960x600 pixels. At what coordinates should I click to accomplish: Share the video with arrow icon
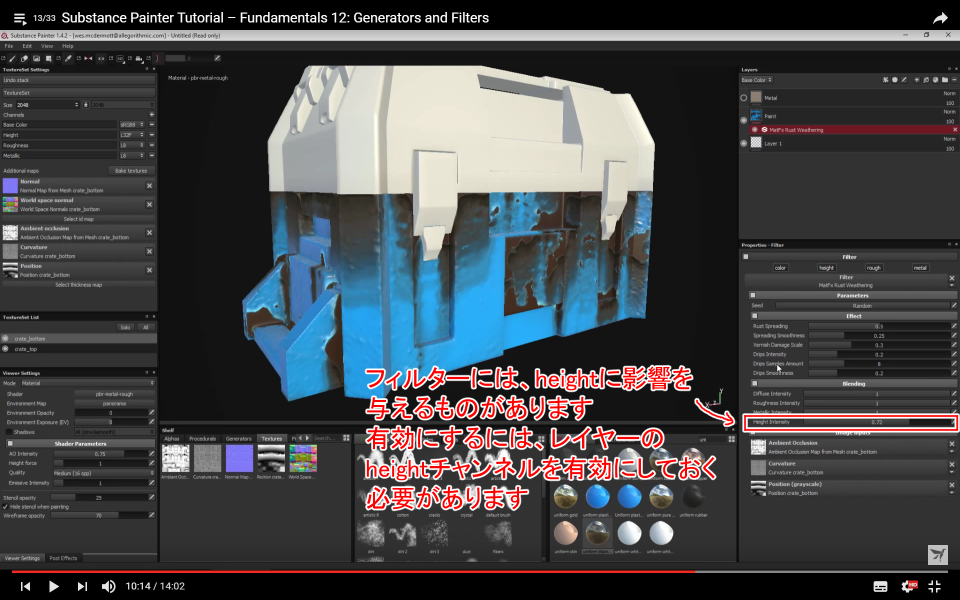(x=940, y=18)
